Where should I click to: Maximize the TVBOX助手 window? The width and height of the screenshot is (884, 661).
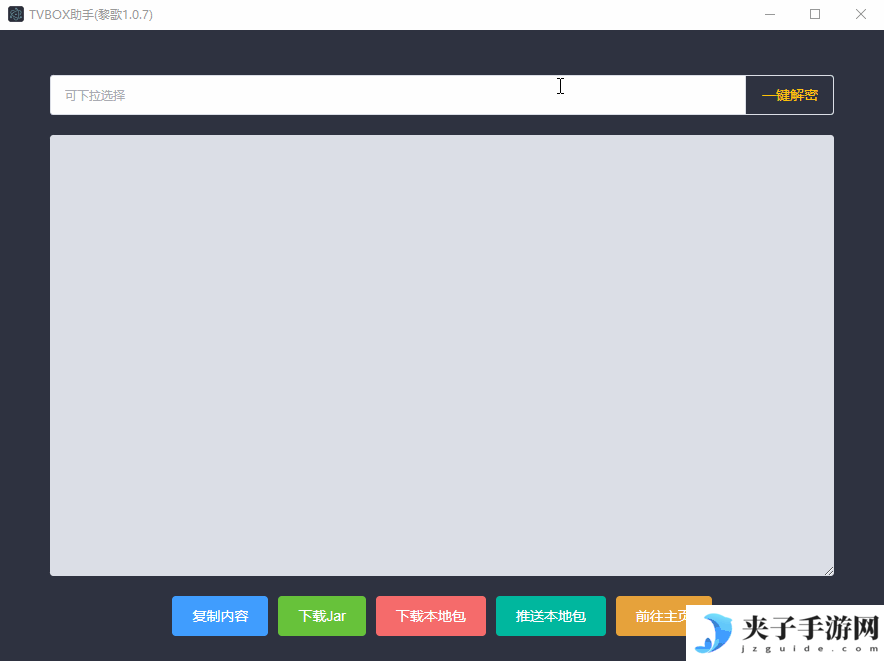coord(815,14)
